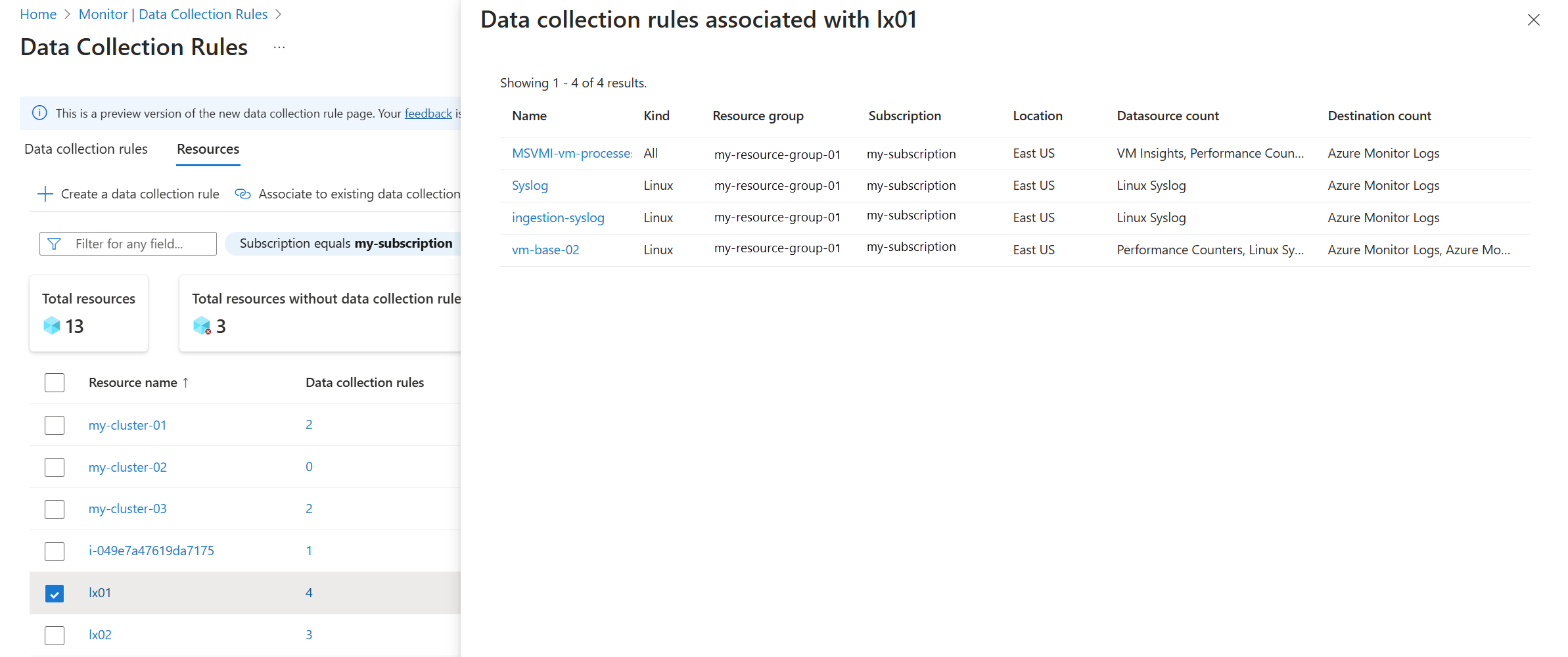Open the ellipsis menu beside page title
Viewport: 1568px width, 657px height.
click(279, 47)
